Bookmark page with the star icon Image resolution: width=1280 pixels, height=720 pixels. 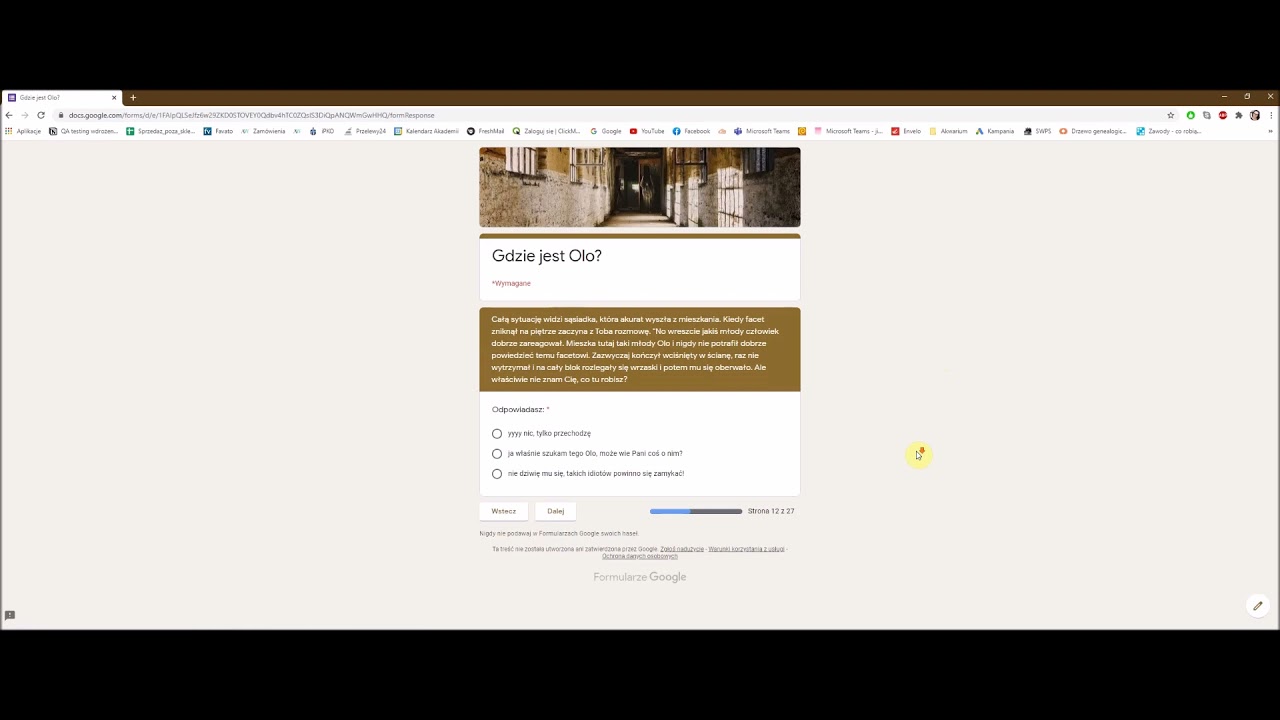tap(1171, 115)
